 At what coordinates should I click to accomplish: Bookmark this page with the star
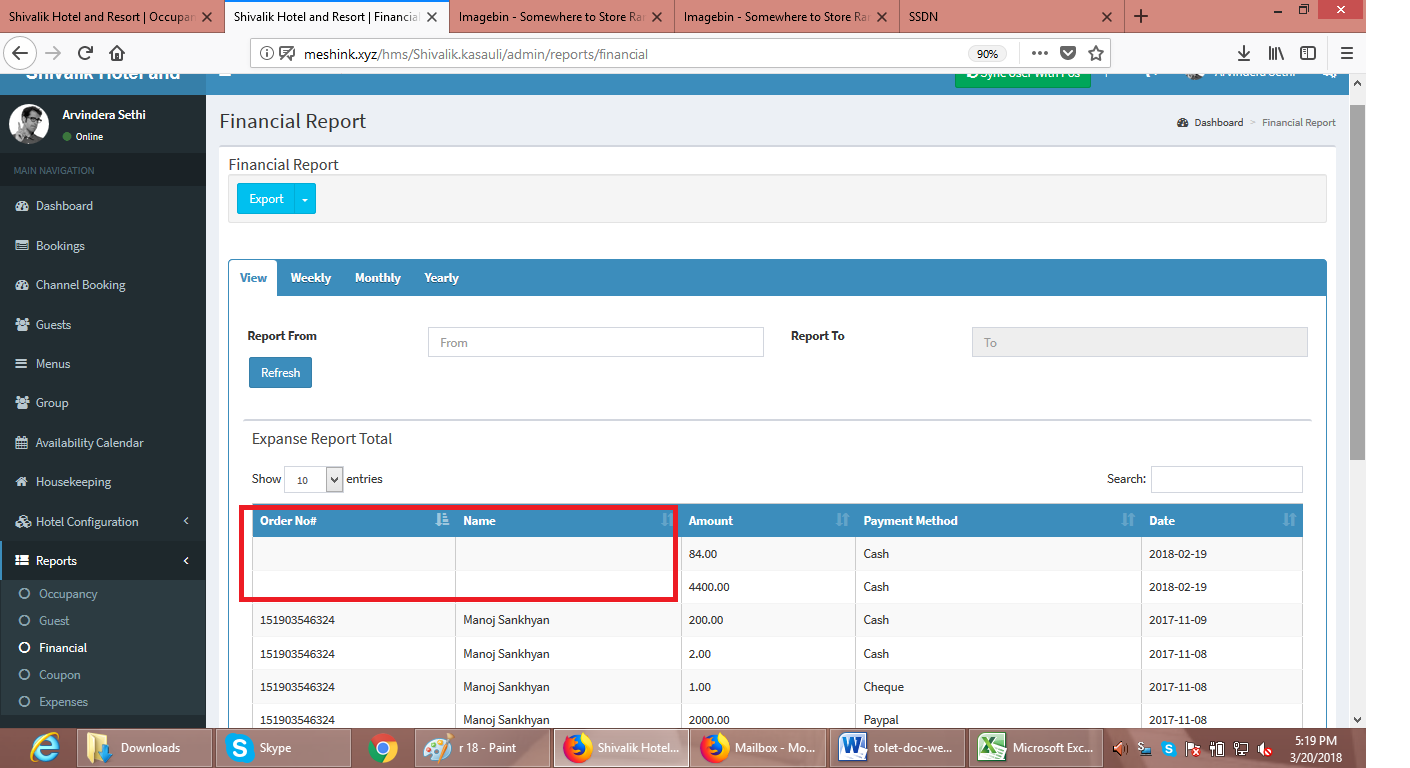1096,54
